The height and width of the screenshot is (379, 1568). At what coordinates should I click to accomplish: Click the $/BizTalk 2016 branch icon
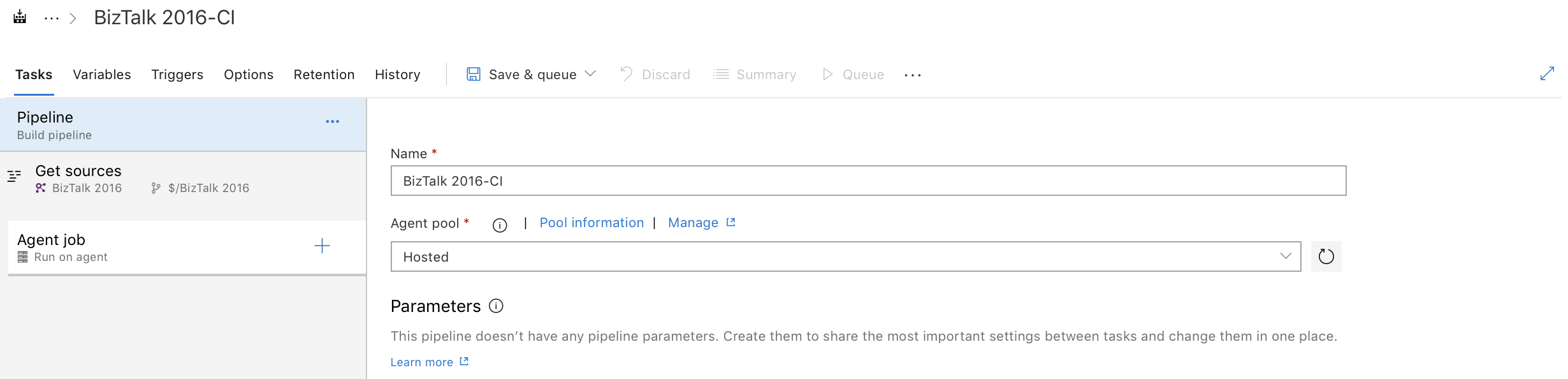click(x=156, y=188)
